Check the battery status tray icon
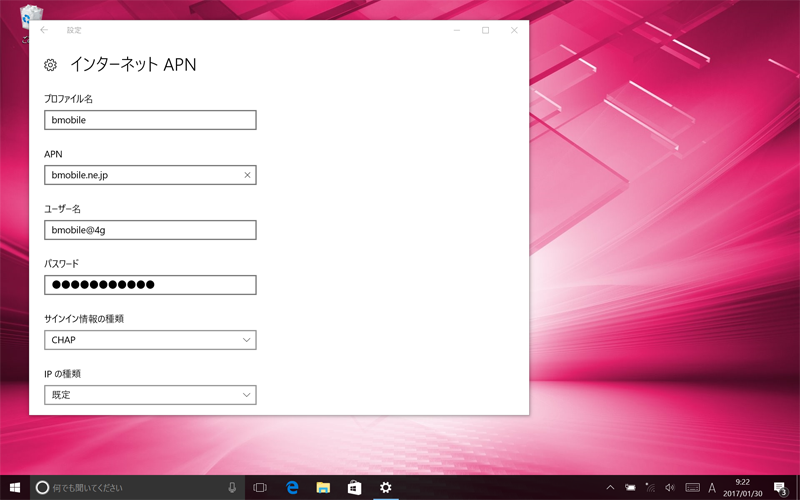 631,488
